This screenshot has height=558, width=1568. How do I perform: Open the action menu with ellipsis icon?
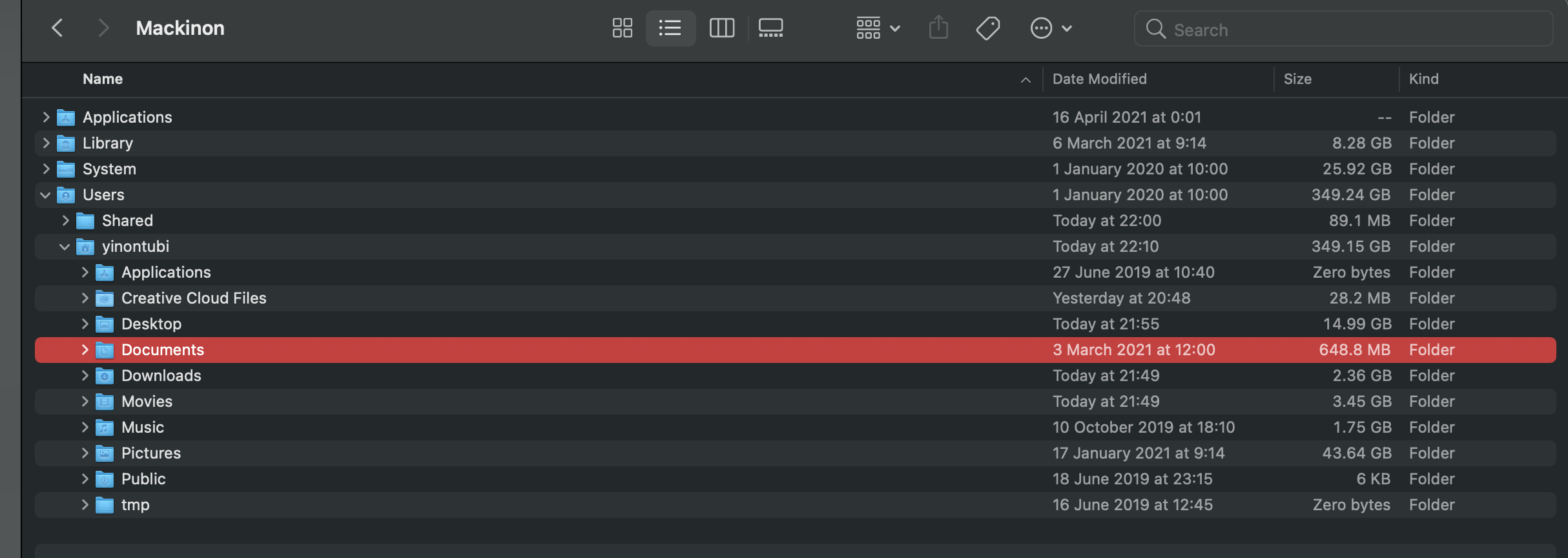[x=1050, y=28]
